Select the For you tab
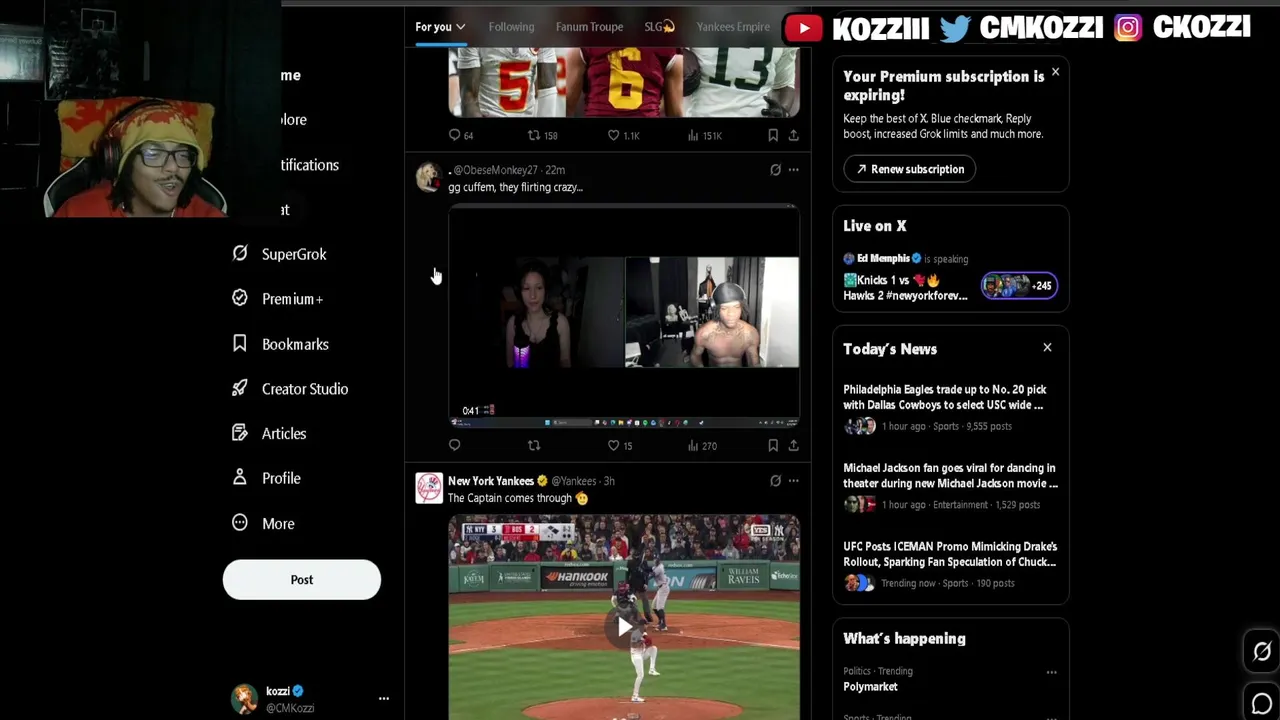 (434, 27)
